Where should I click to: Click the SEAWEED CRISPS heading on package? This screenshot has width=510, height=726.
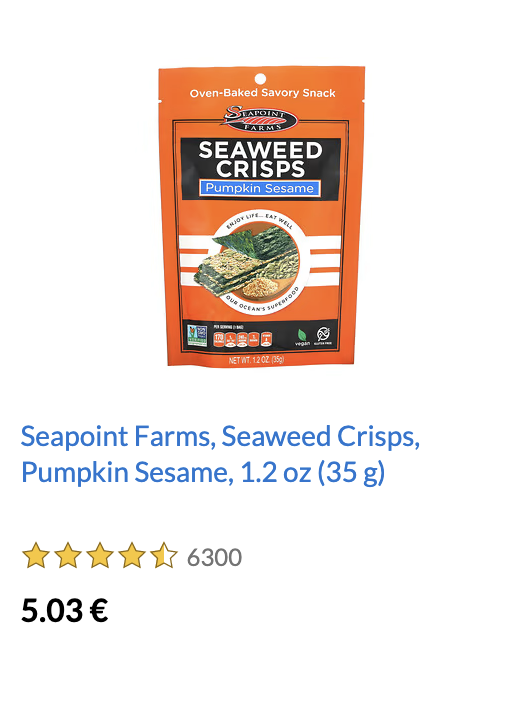[x=260, y=160]
